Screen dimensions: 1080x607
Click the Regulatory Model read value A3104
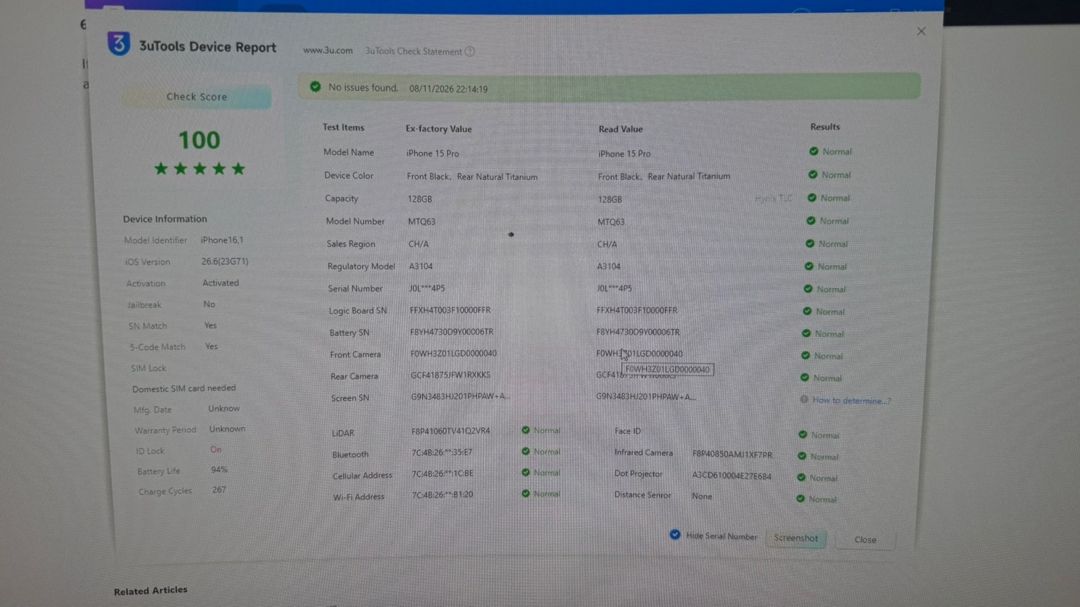609,266
